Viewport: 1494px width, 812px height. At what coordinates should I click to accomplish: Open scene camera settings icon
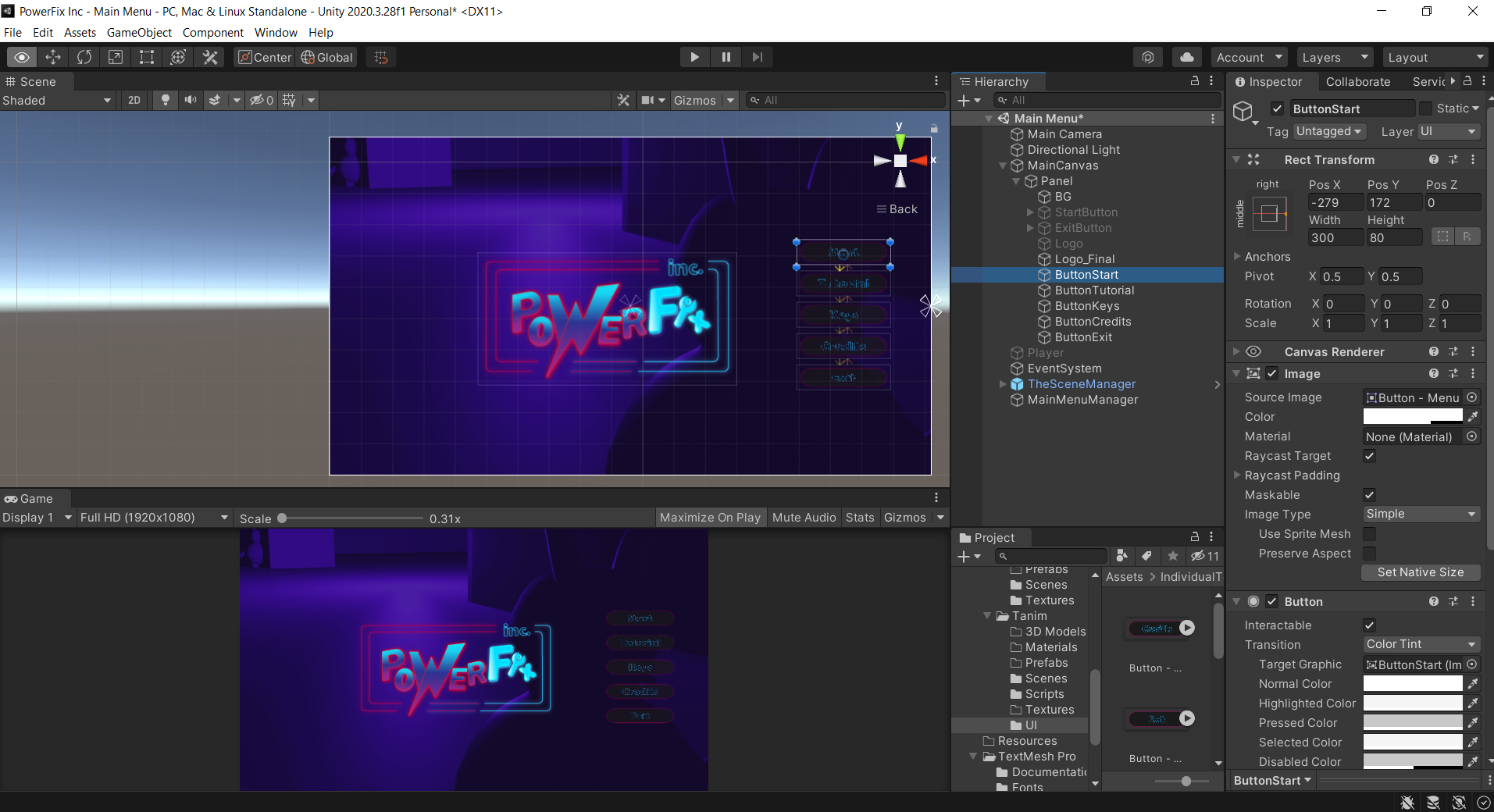648,100
